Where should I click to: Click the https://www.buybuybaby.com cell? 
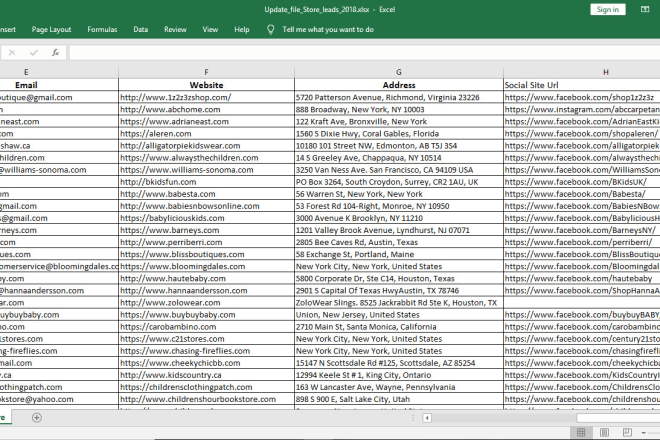point(206,315)
